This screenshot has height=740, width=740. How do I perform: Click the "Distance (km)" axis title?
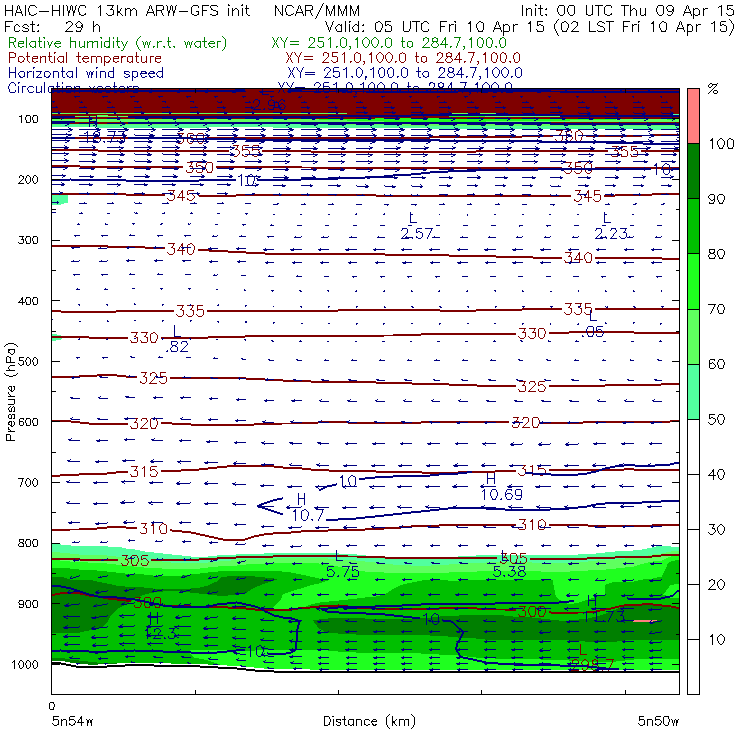click(x=369, y=721)
